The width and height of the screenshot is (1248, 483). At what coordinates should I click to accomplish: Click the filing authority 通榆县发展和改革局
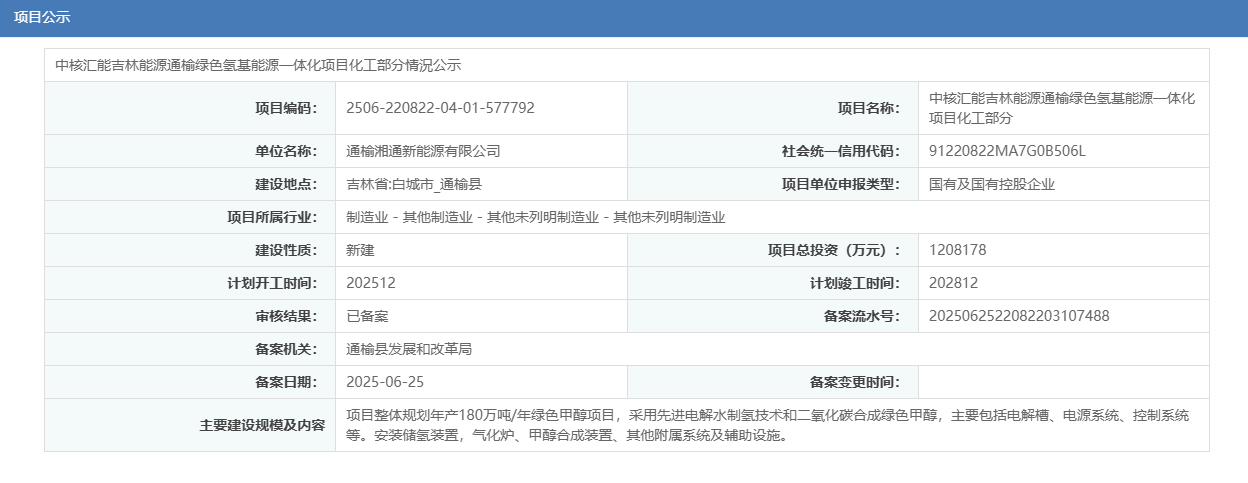tap(408, 349)
